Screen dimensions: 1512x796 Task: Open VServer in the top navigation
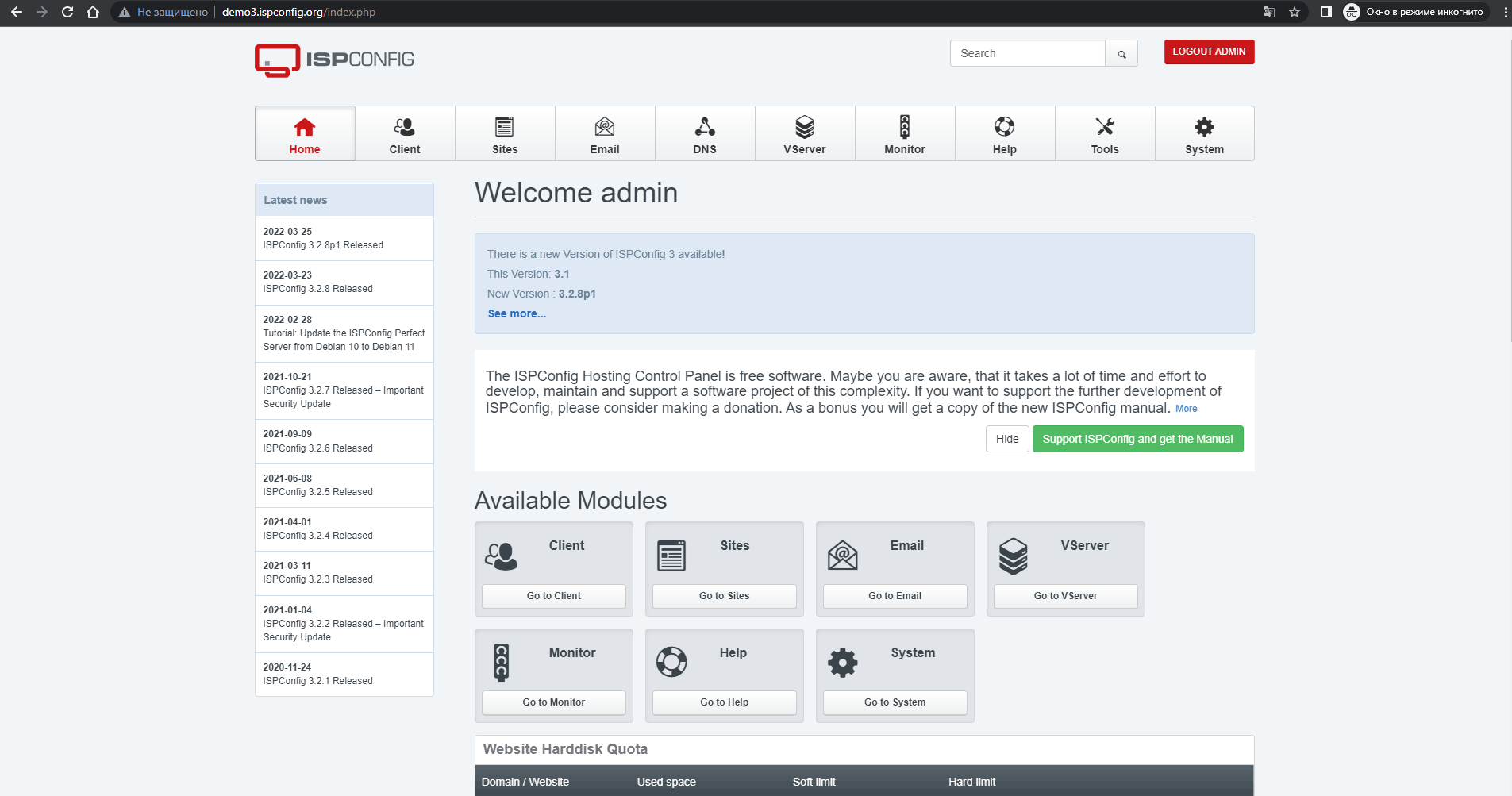coord(805,134)
